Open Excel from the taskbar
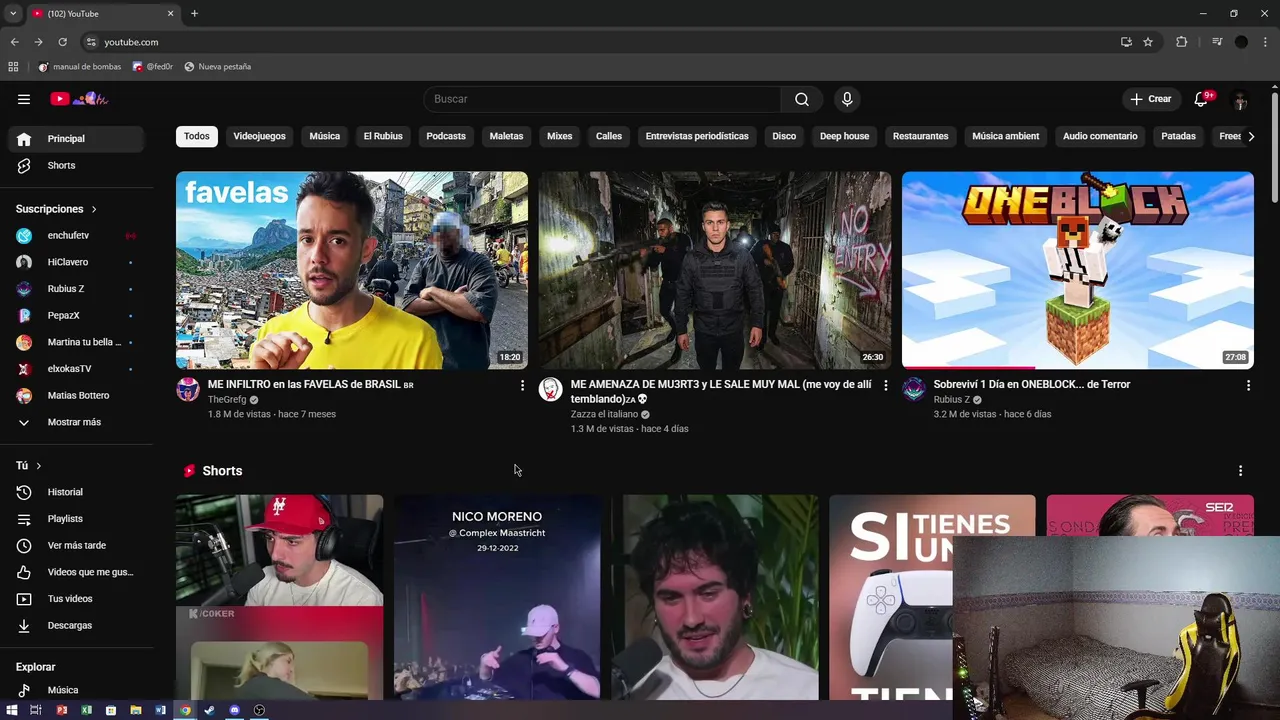This screenshot has width=1280, height=720. click(x=86, y=710)
